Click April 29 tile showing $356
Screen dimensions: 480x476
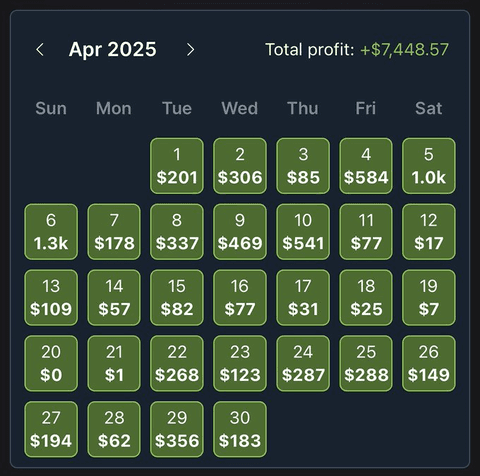point(177,429)
